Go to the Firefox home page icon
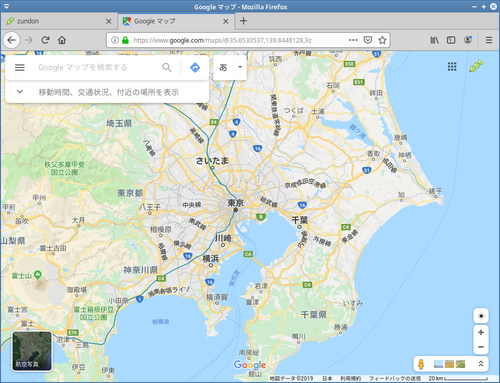Screen dimensions: 500x383 (x=62, y=40)
